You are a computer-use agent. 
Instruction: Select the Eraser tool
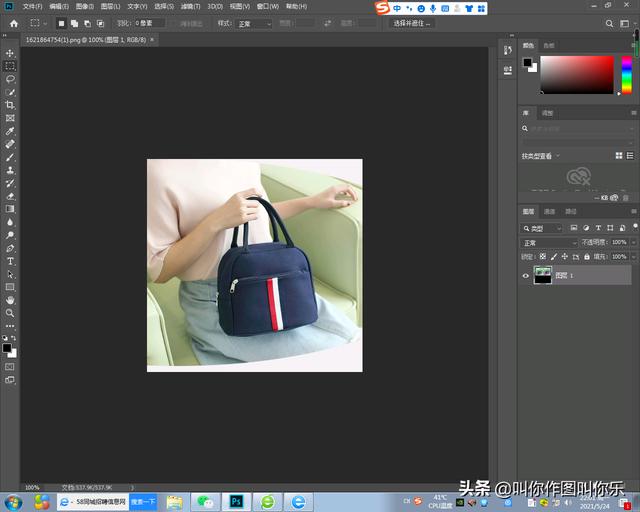click(11, 196)
